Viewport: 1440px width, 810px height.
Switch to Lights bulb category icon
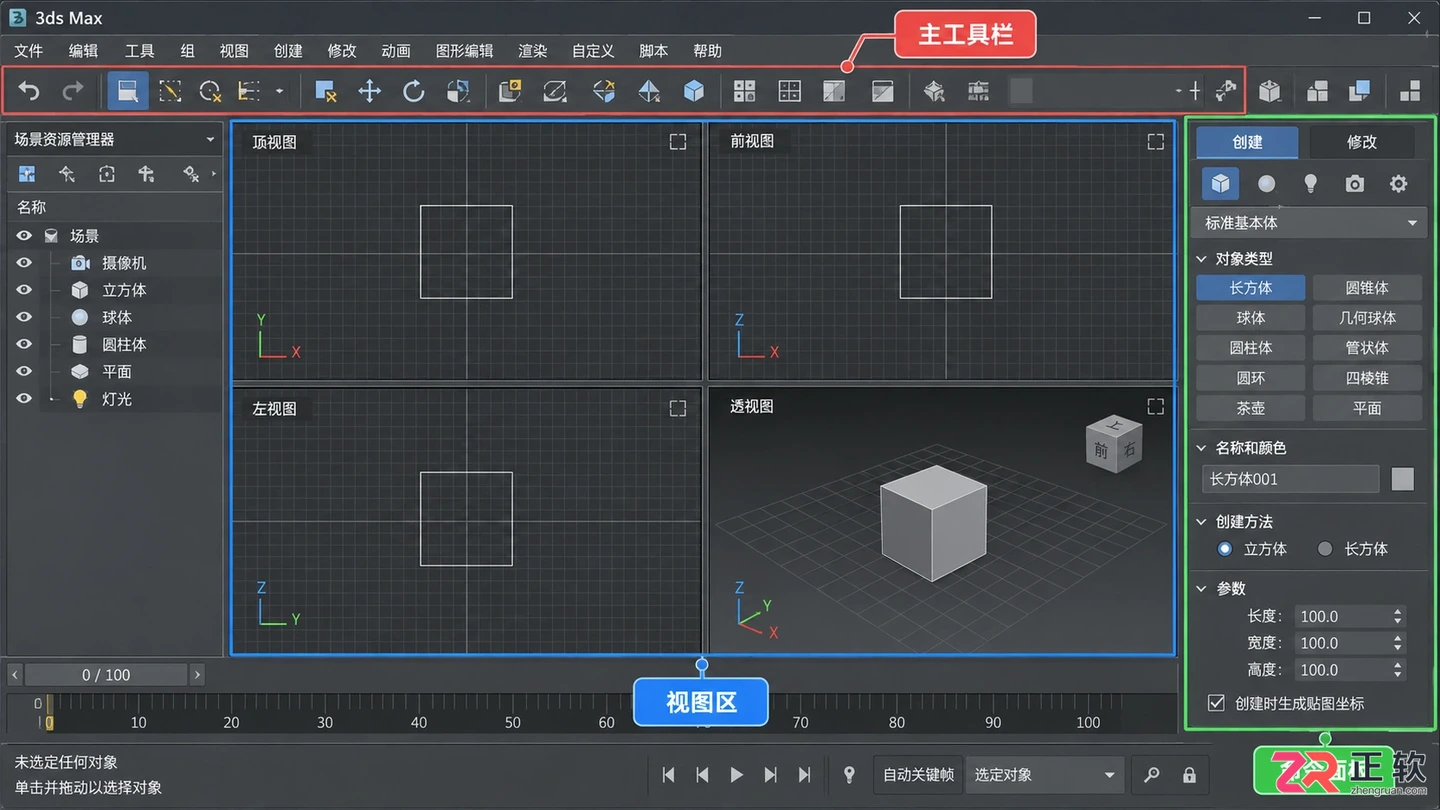click(x=1310, y=184)
